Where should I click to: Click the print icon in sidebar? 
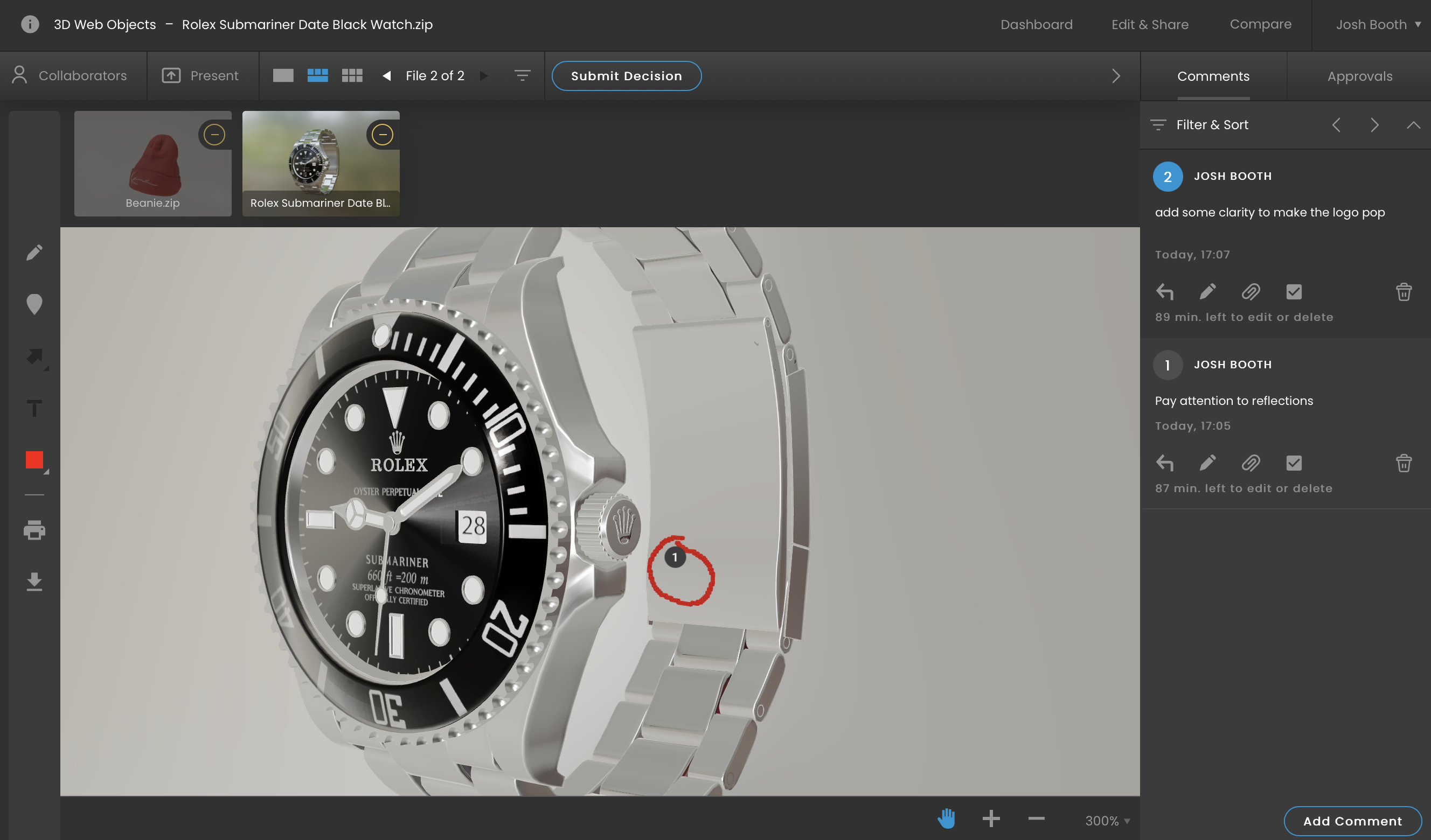point(34,530)
